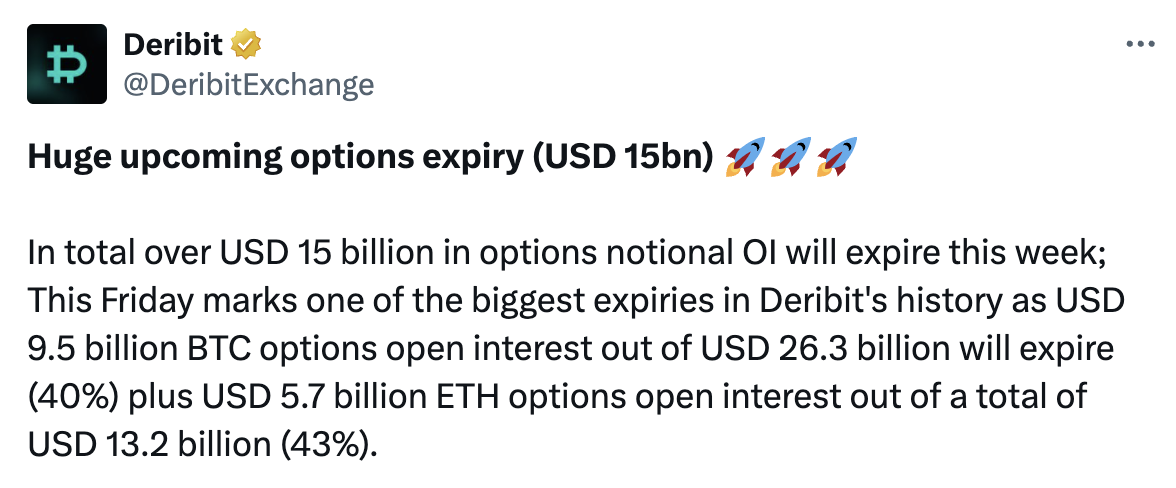Click the gold verified badge
Viewport: 1176px width, 488px height.
coord(246,44)
